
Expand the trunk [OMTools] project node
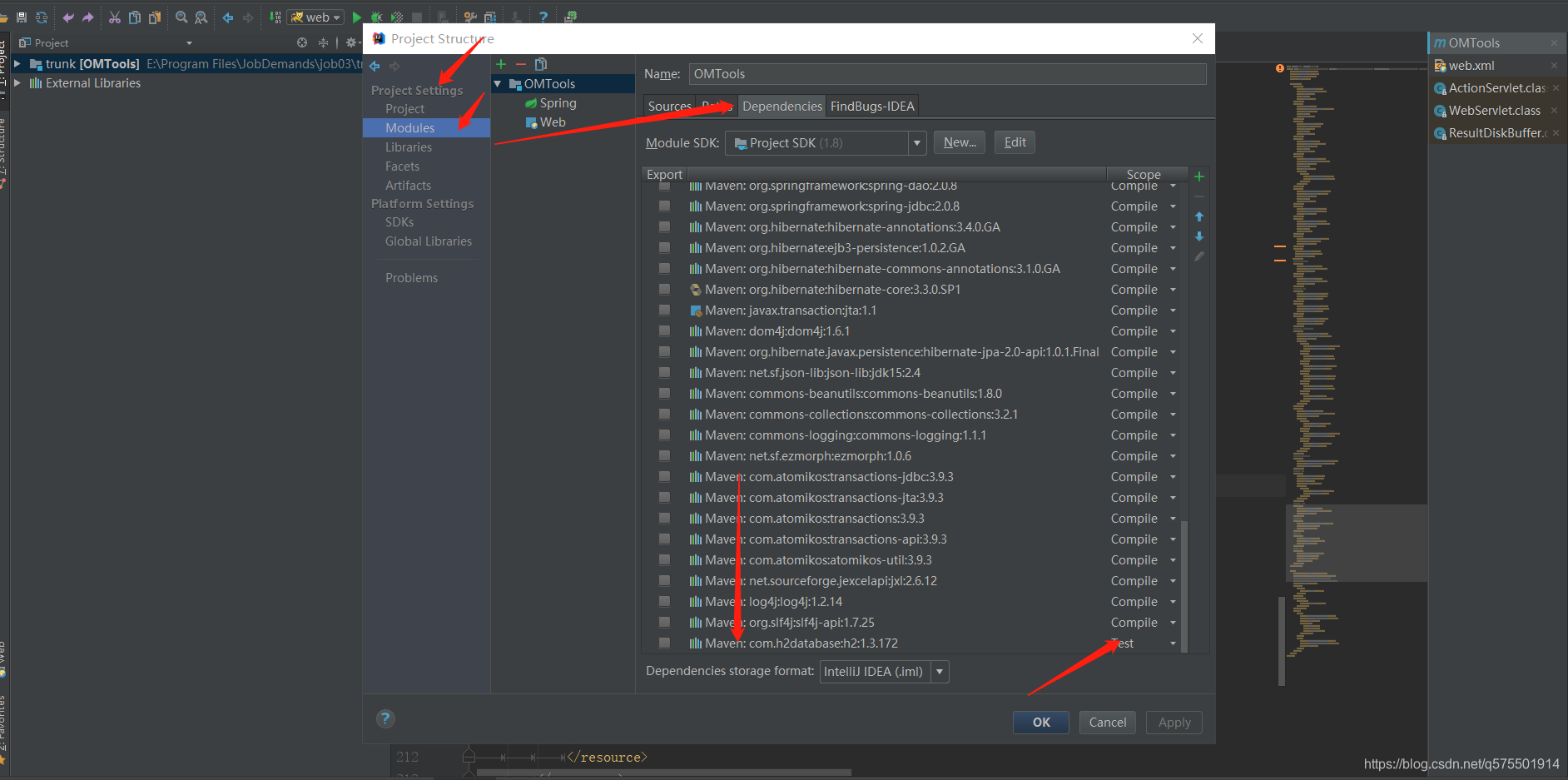[17, 64]
